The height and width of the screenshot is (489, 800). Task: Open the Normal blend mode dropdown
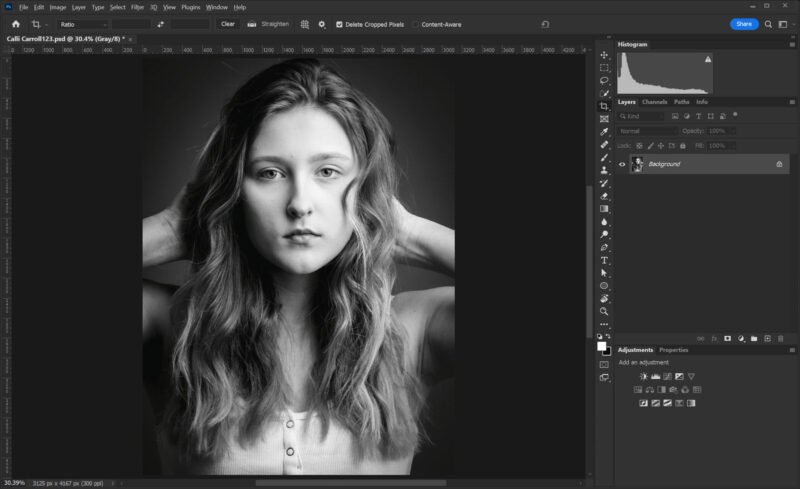[x=647, y=131]
